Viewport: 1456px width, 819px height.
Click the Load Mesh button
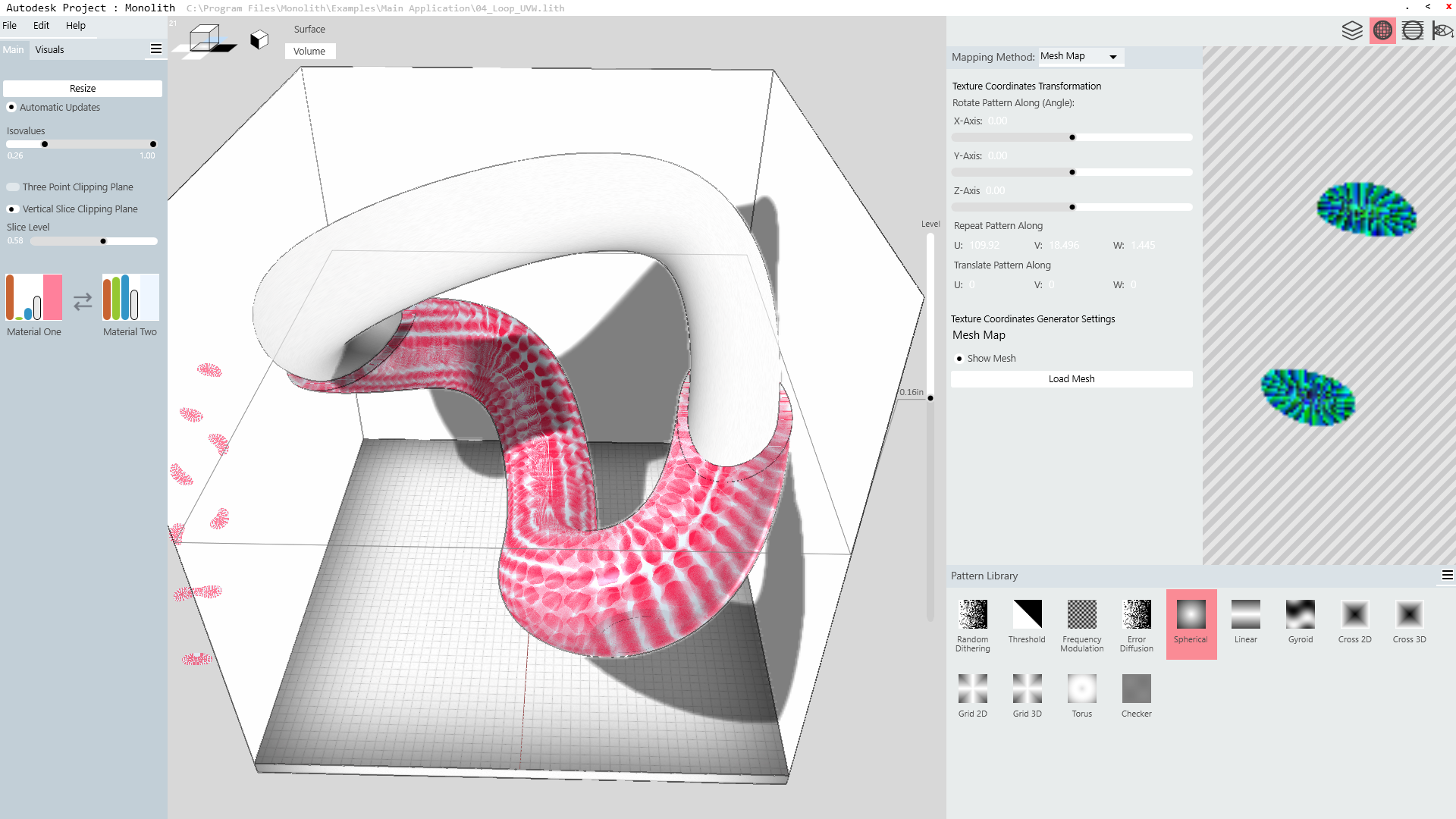pos(1071,379)
